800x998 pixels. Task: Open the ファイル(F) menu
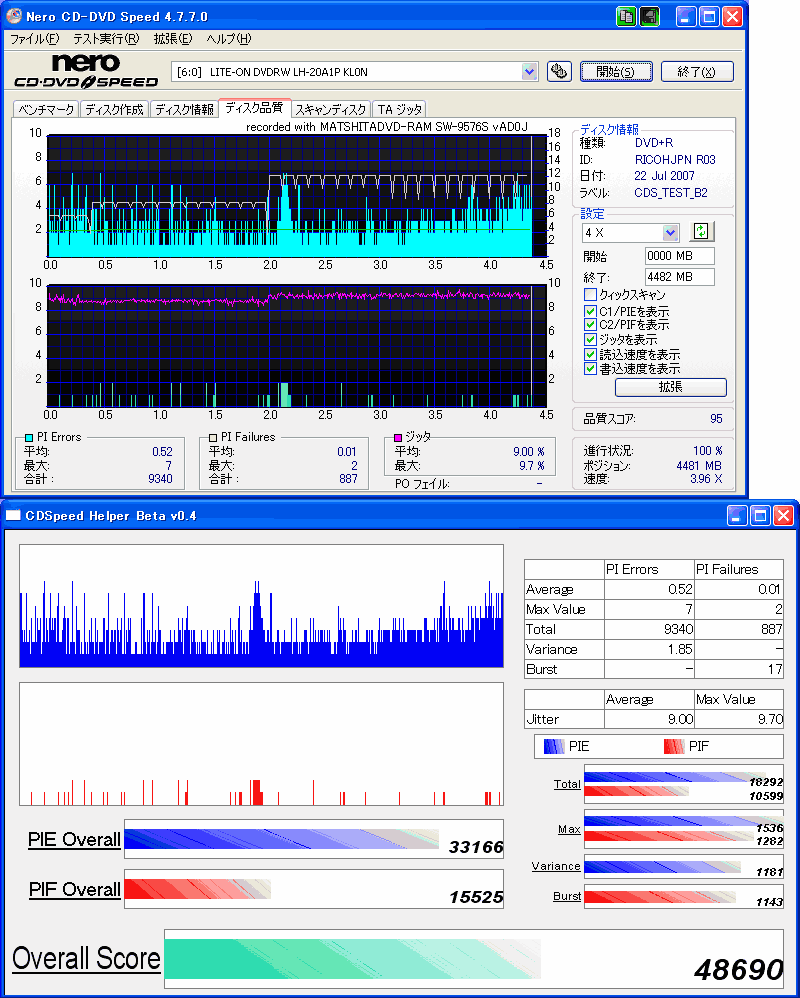click(34, 39)
